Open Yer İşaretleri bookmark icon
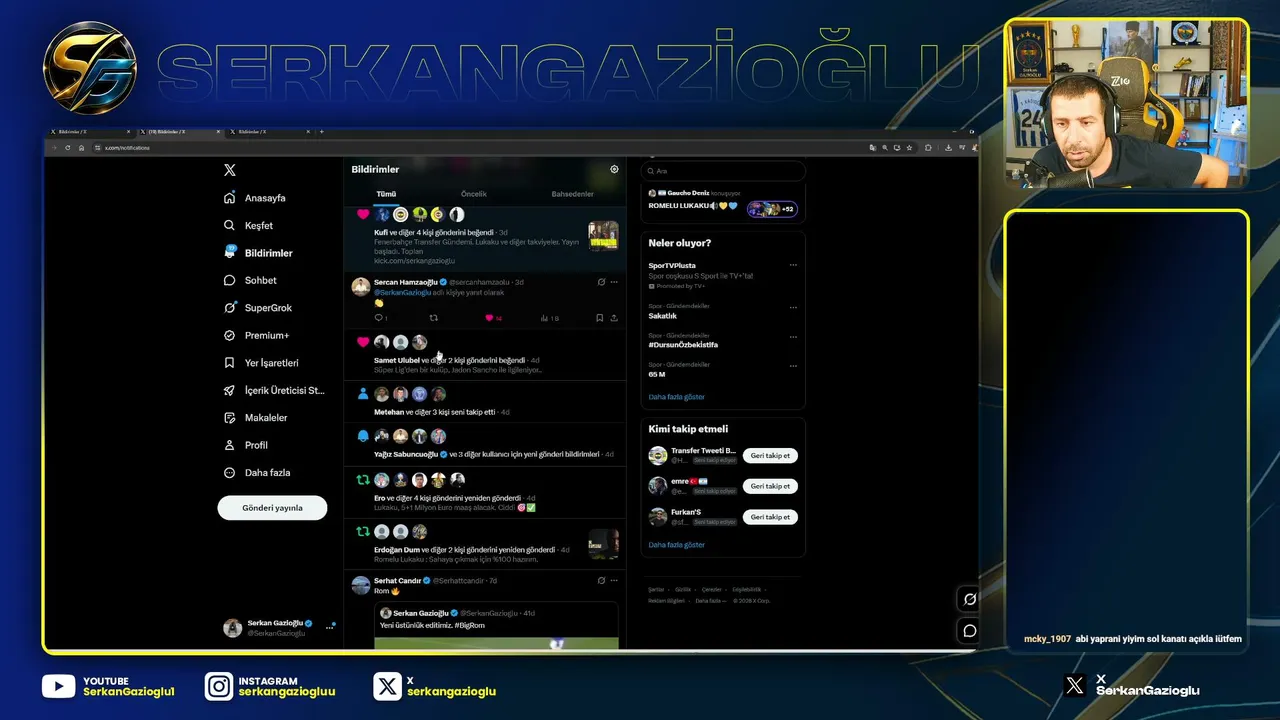Viewport: 1280px width, 720px height. pos(230,363)
